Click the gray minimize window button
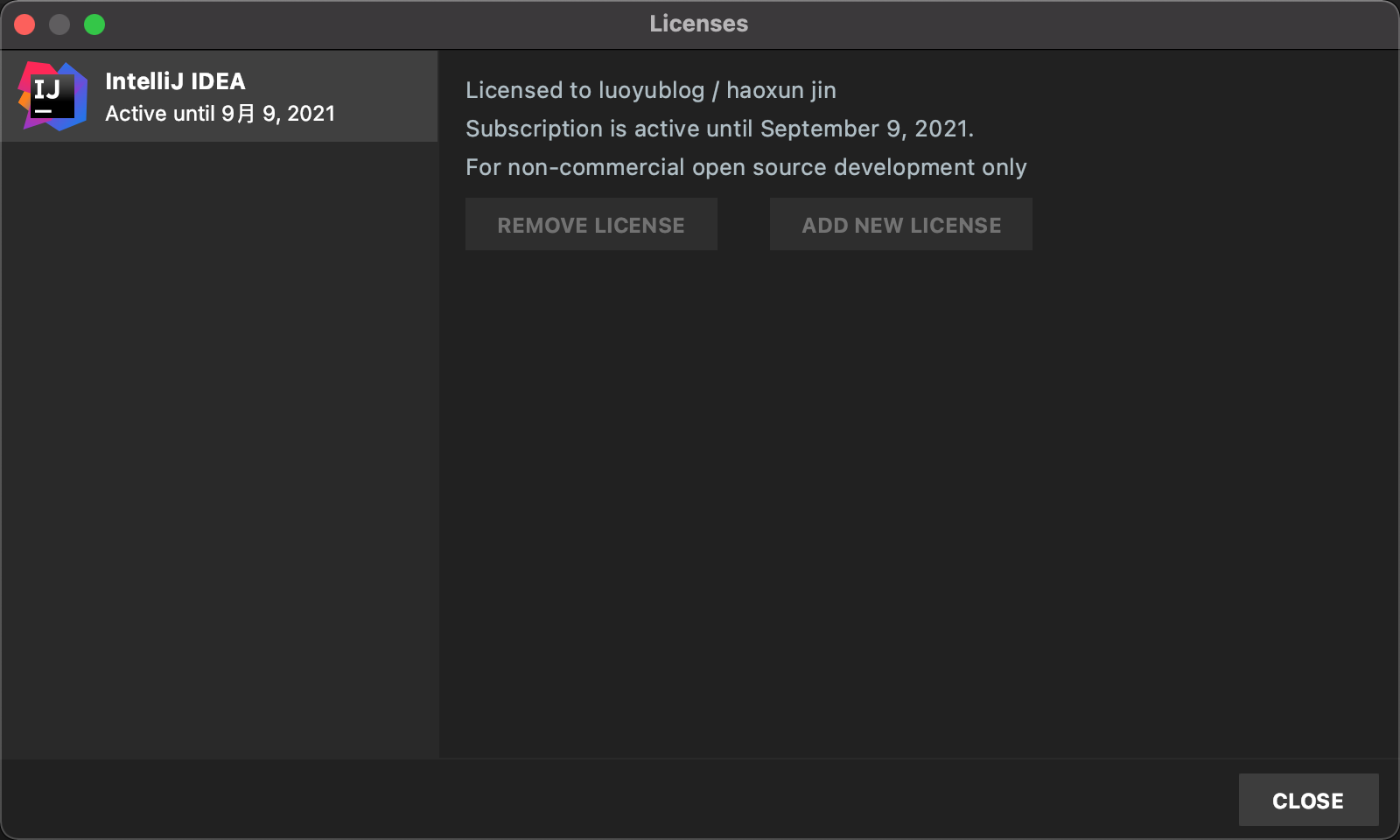1400x840 pixels. tap(59, 24)
